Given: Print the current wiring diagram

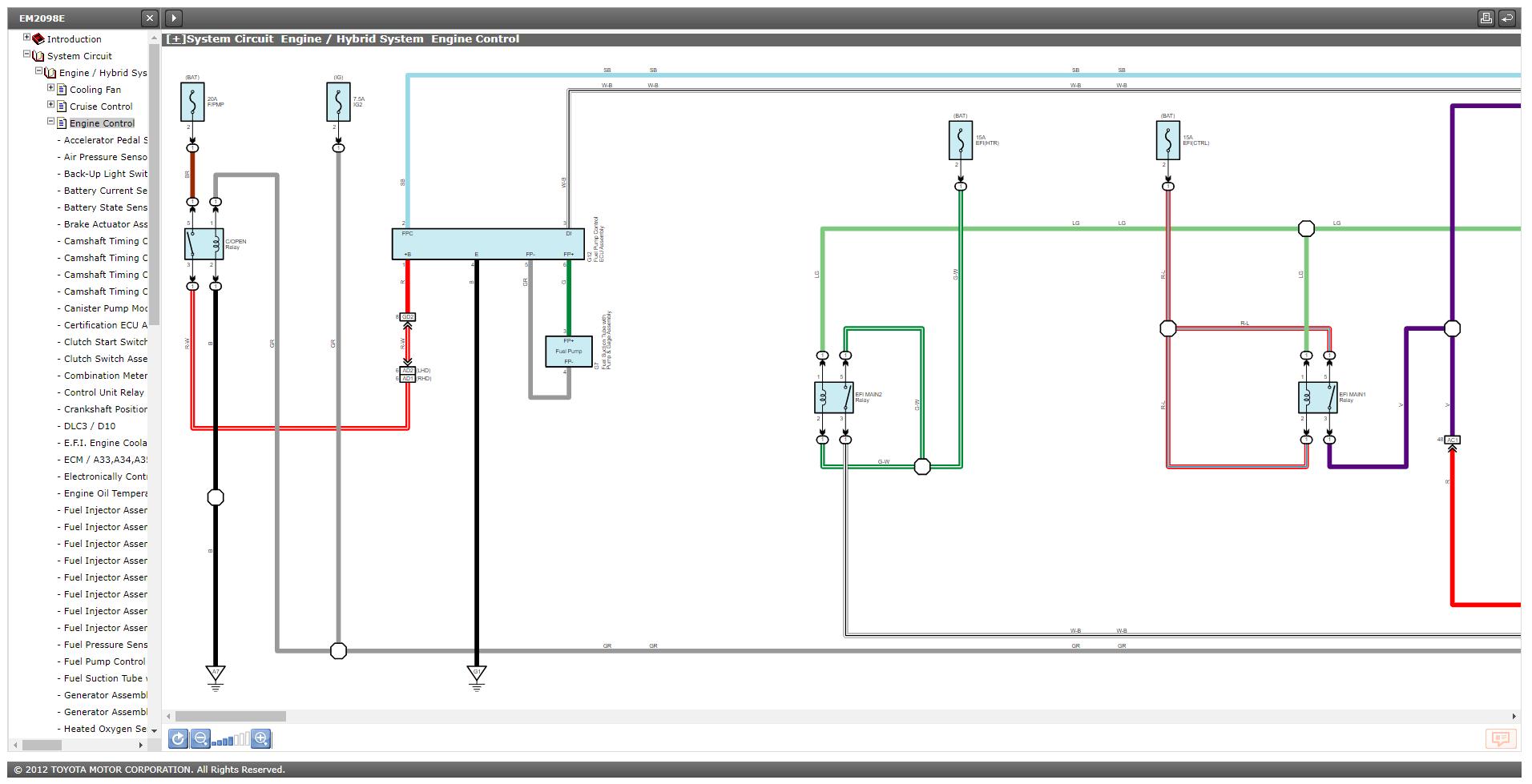Looking at the screenshot, I should [1486, 18].
